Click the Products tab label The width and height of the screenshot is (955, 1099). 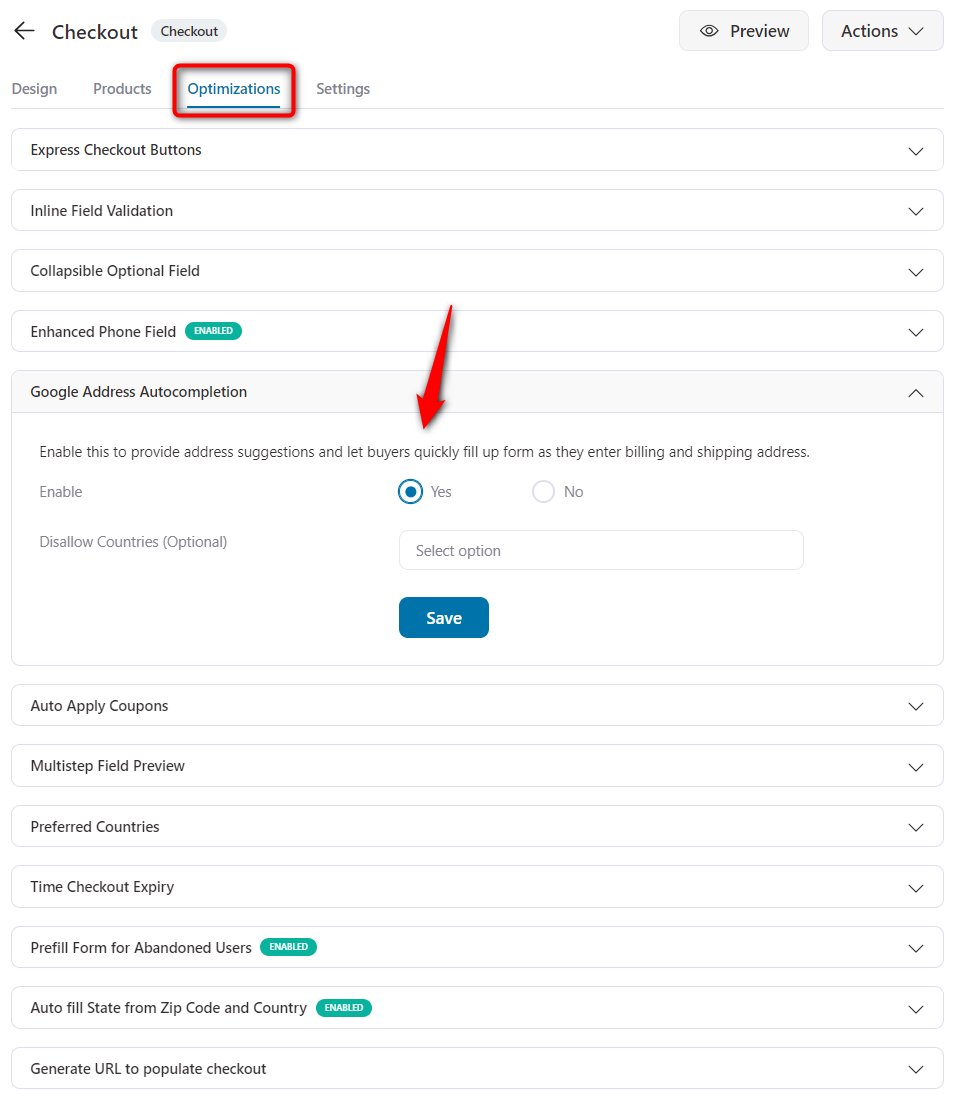point(121,89)
